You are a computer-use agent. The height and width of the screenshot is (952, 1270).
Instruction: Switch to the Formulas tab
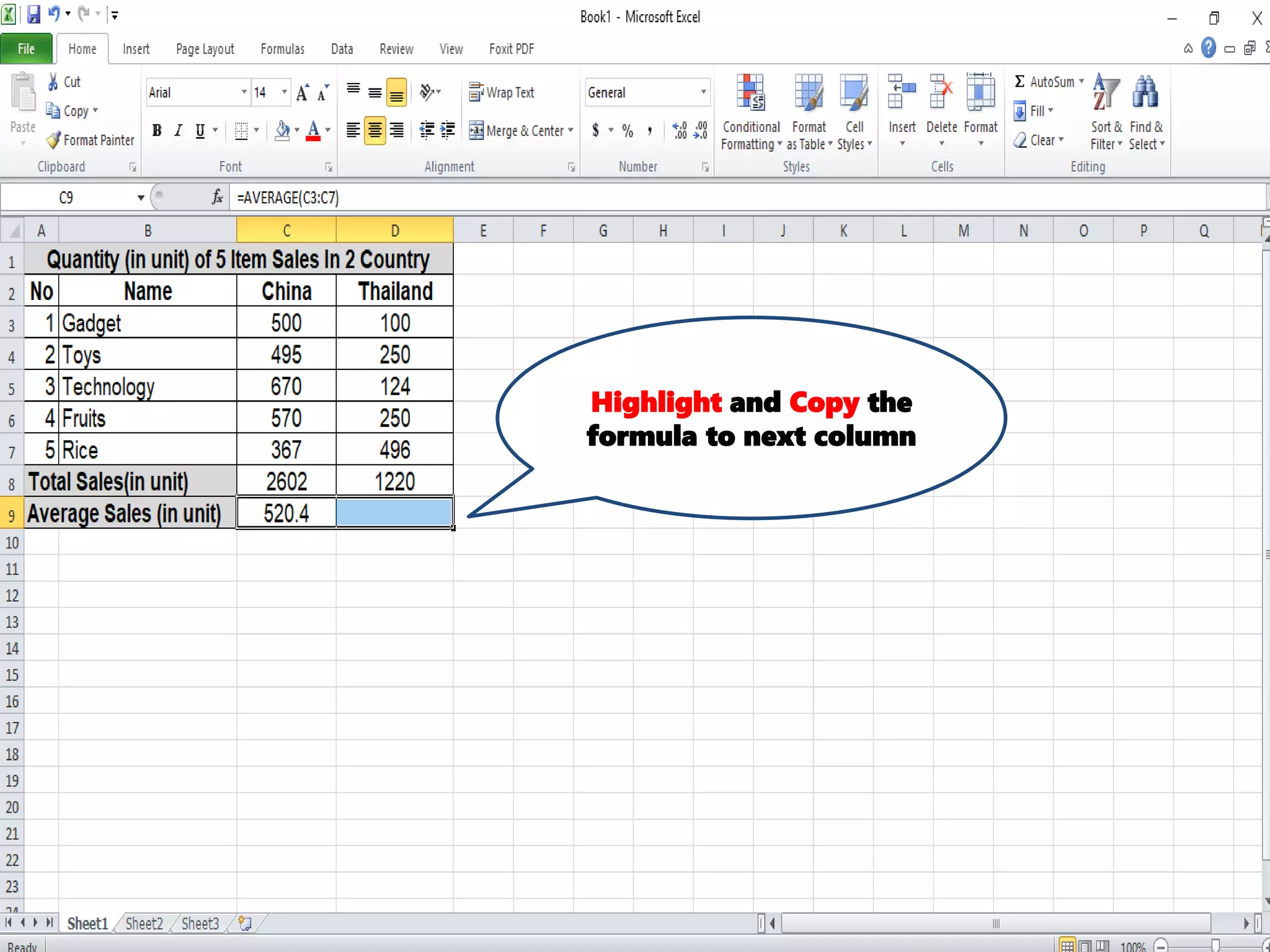(x=283, y=49)
